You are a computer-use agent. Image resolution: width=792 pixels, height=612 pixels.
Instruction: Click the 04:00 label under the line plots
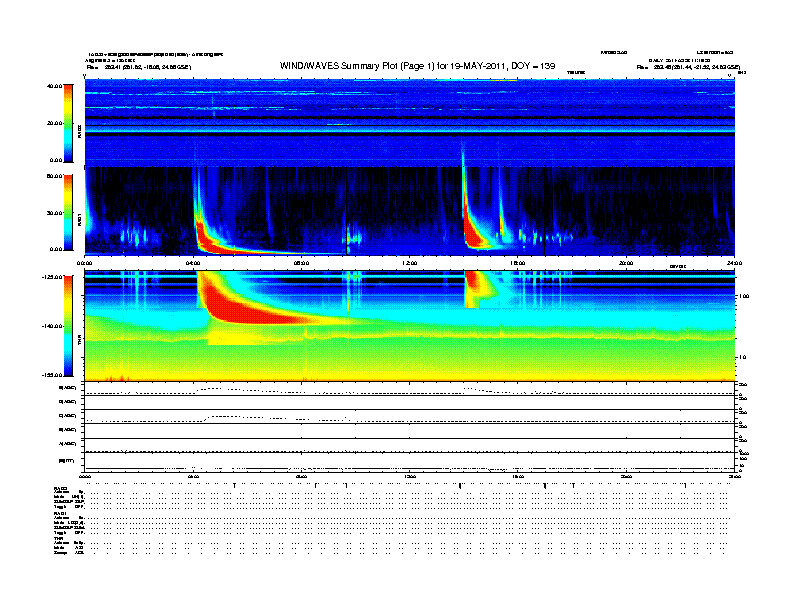(193, 476)
